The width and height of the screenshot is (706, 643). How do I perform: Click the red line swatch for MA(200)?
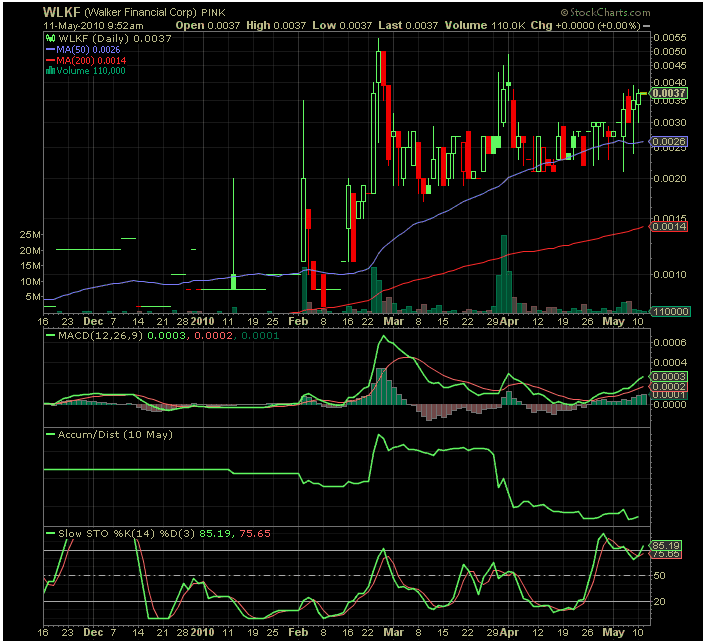tap(50, 60)
